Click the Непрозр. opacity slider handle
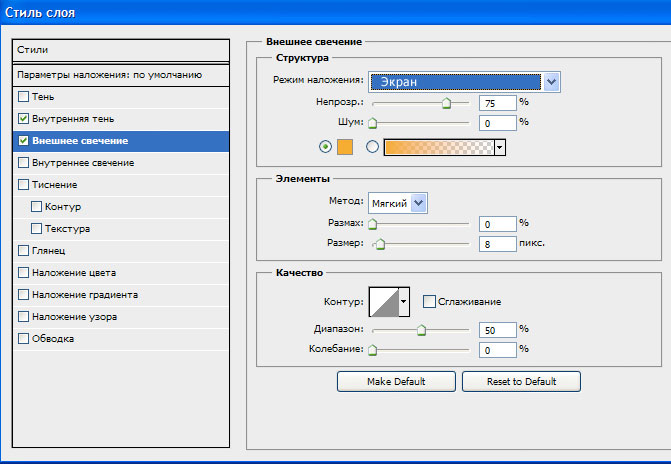Screen dimensions: 671x464 pyautogui.click(x=446, y=103)
